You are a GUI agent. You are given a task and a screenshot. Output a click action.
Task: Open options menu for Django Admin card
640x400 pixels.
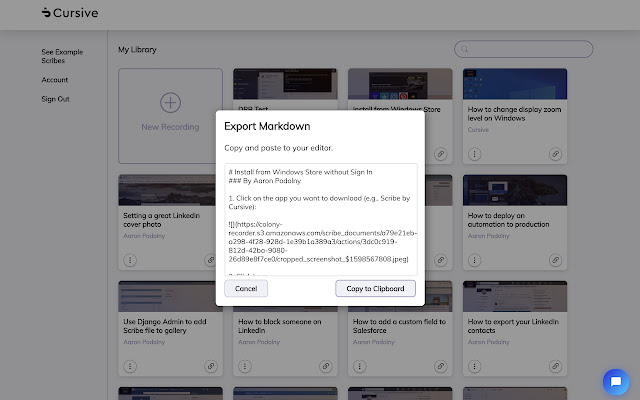coord(130,367)
